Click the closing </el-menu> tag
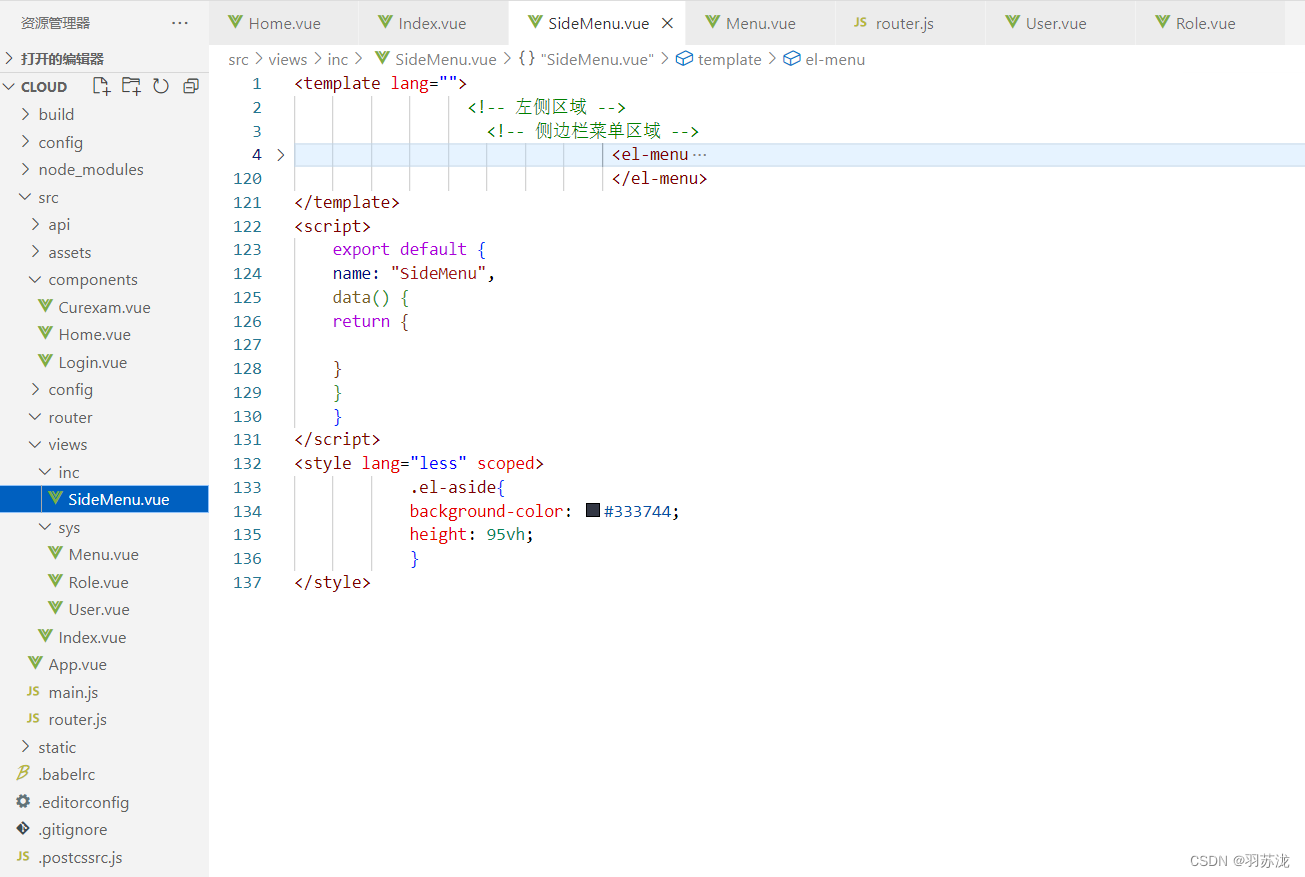1305x877 pixels. 660,178
